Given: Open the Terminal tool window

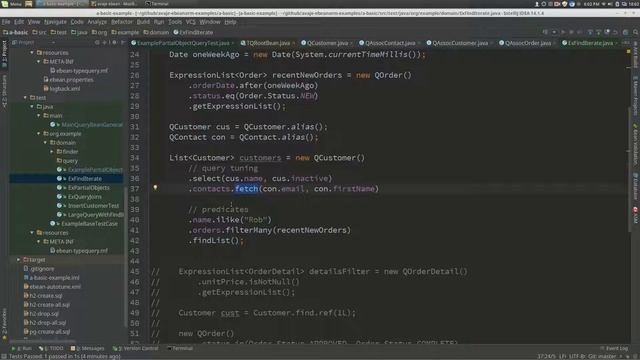Looking at the screenshot, I should 180,348.
